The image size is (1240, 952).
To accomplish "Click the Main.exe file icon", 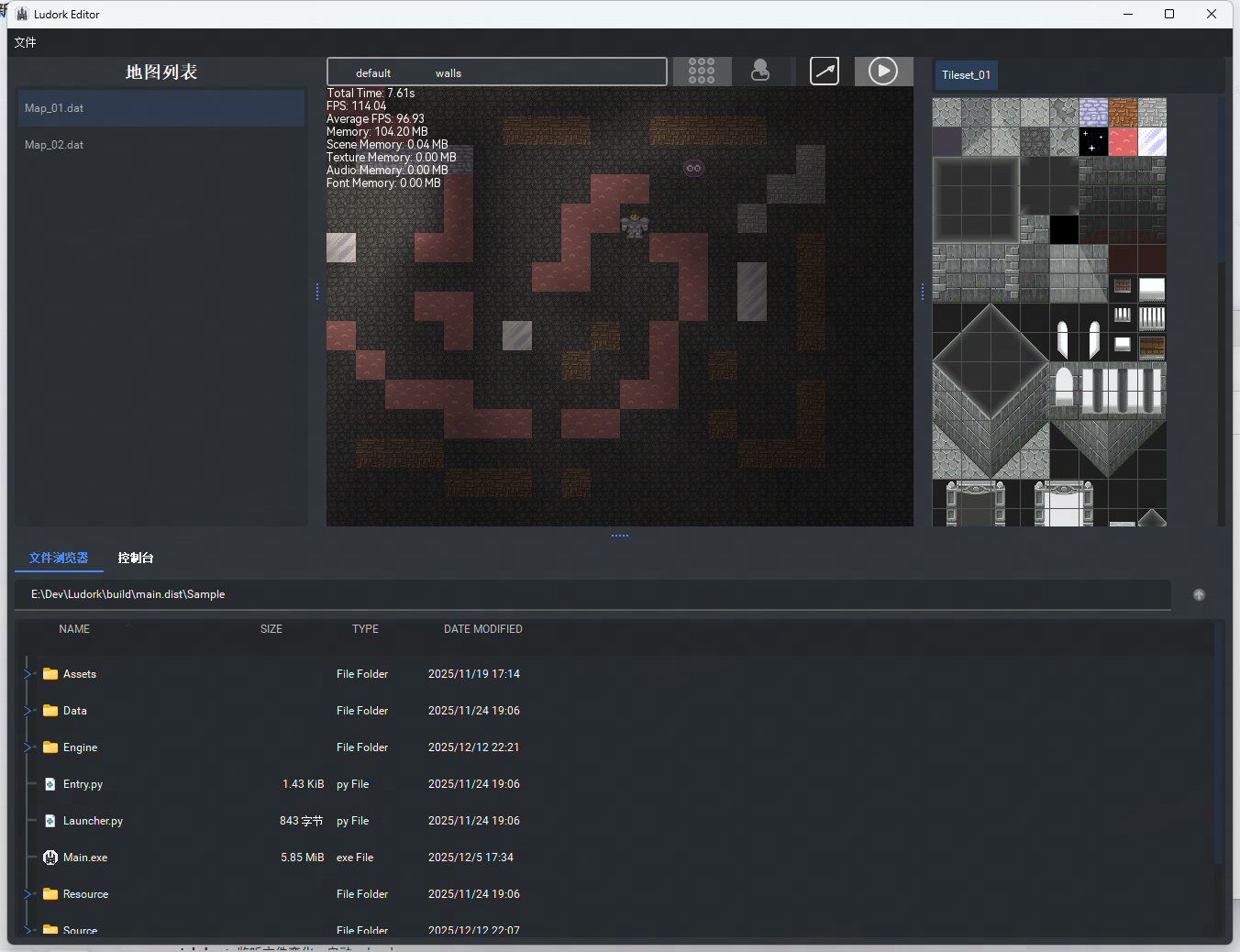I will (50, 858).
